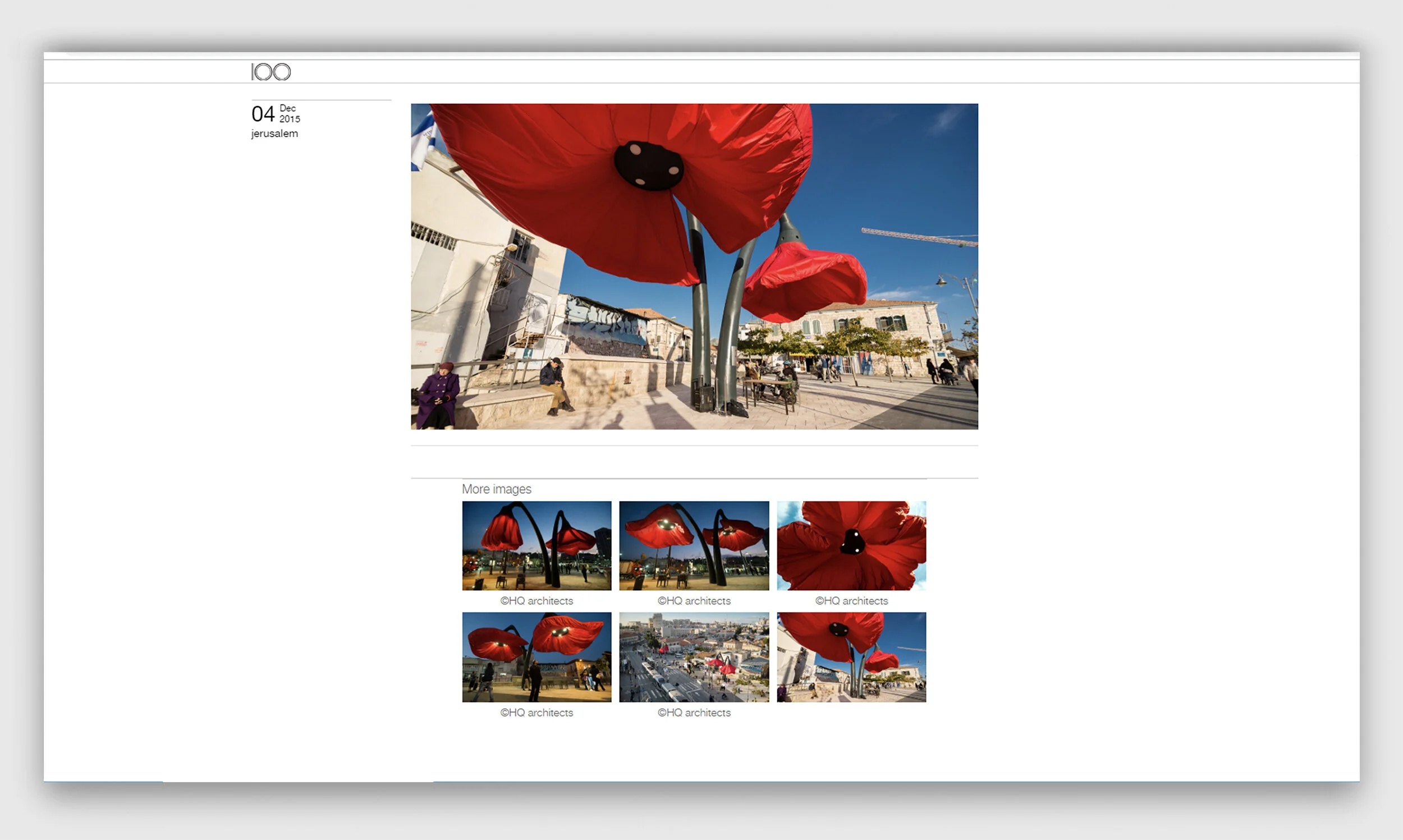Open the close-up poppy underside thumbnail
1403x840 pixels.
(851, 545)
